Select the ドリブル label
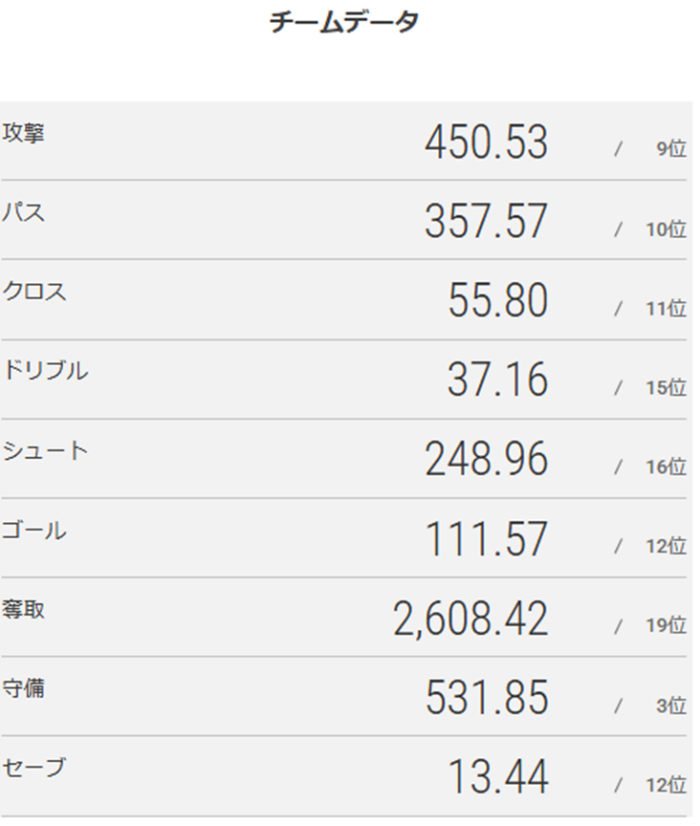This screenshot has width=700, height=826. pos(45,371)
